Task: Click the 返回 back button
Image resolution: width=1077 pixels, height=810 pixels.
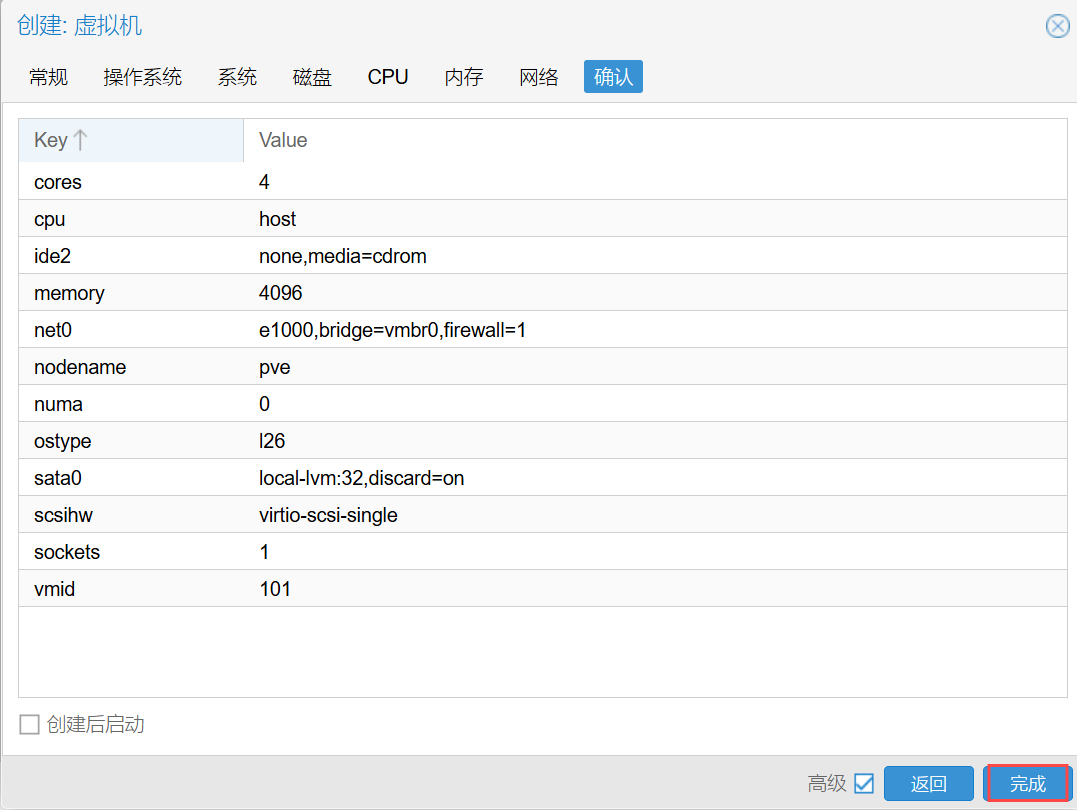Action: click(x=929, y=783)
